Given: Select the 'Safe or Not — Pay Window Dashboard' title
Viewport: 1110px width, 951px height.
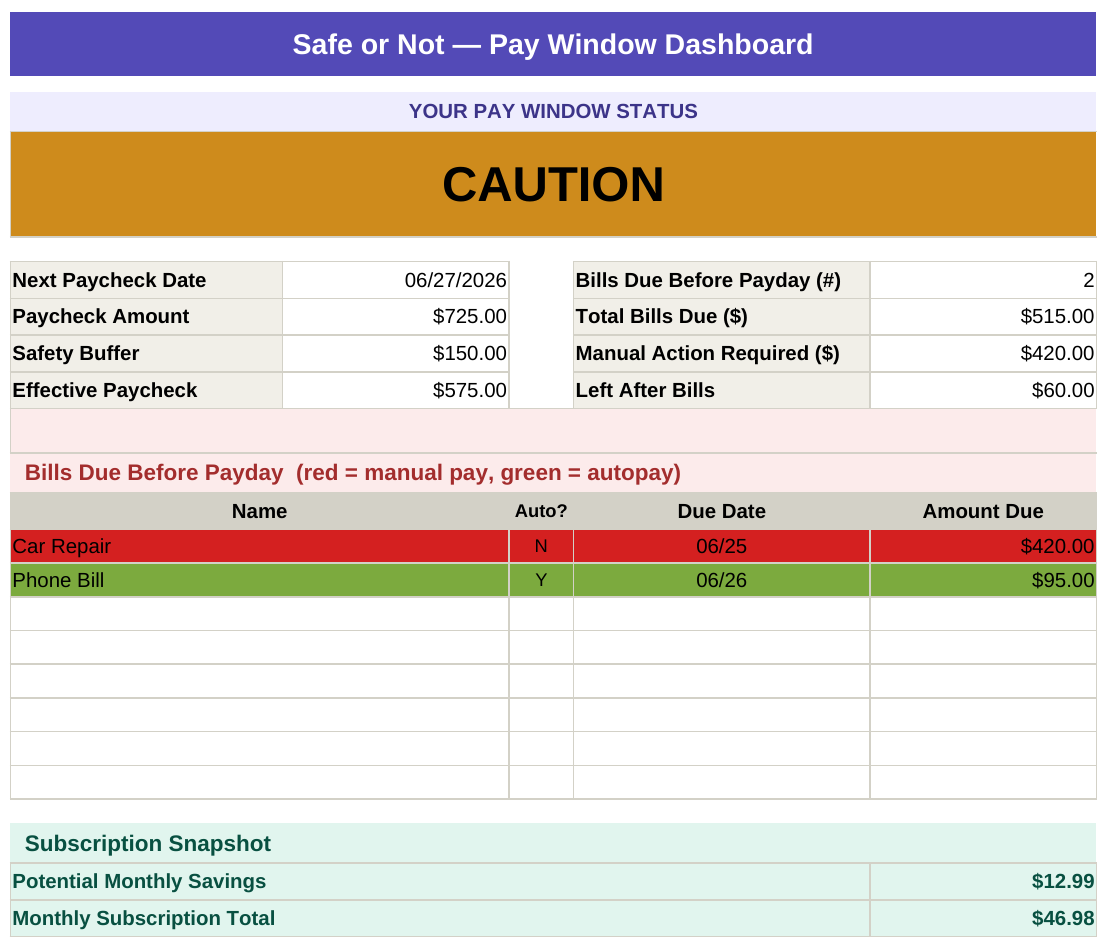Looking at the screenshot, I should 553,44.
